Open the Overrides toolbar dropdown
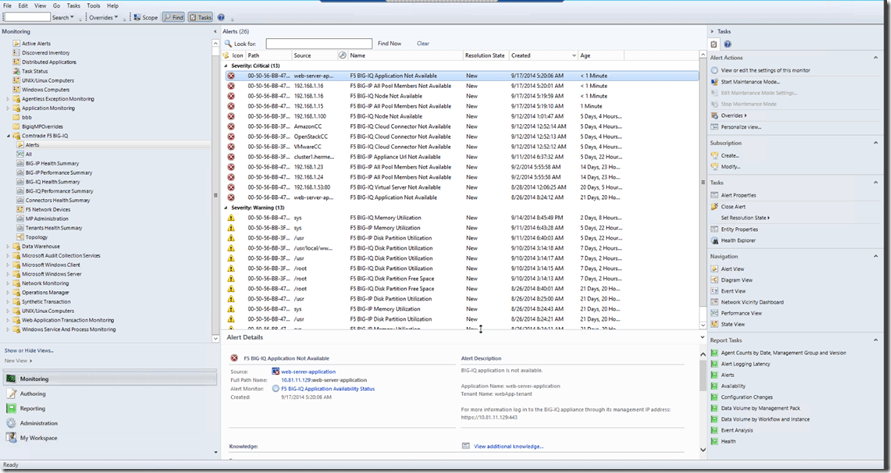The image size is (891, 473). [103, 17]
